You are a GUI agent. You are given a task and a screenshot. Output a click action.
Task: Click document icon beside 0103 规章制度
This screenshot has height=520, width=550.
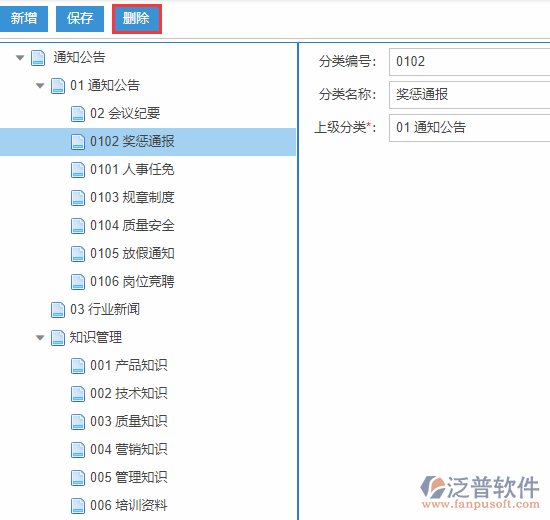click(x=78, y=198)
